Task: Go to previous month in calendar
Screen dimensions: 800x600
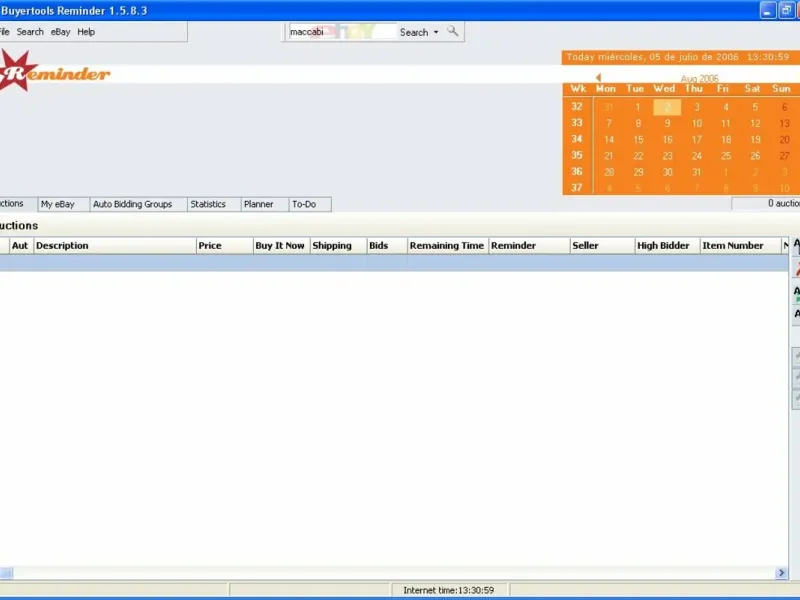Action: click(x=598, y=78)
